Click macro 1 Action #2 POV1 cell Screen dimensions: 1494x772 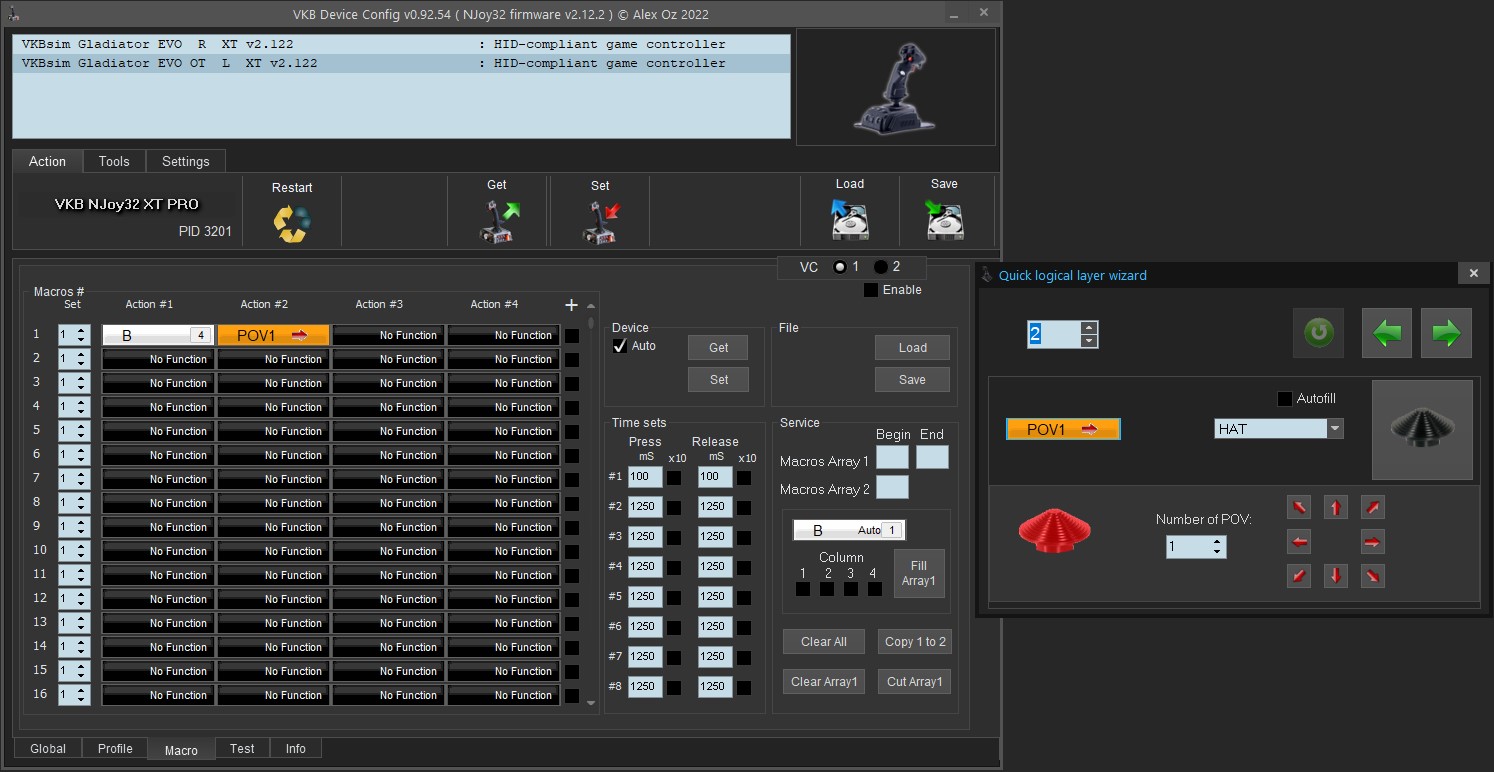point(273,335)
